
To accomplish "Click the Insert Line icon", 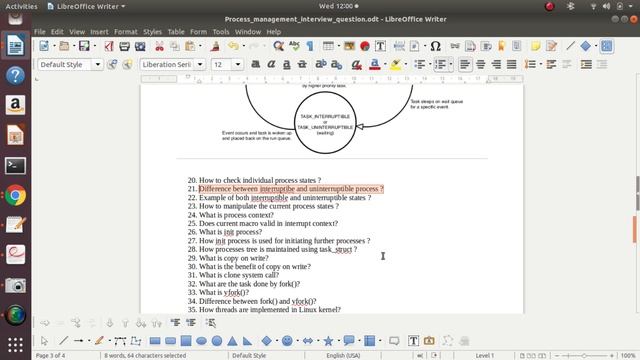I will pyautogui.click(x=571, y=46).
